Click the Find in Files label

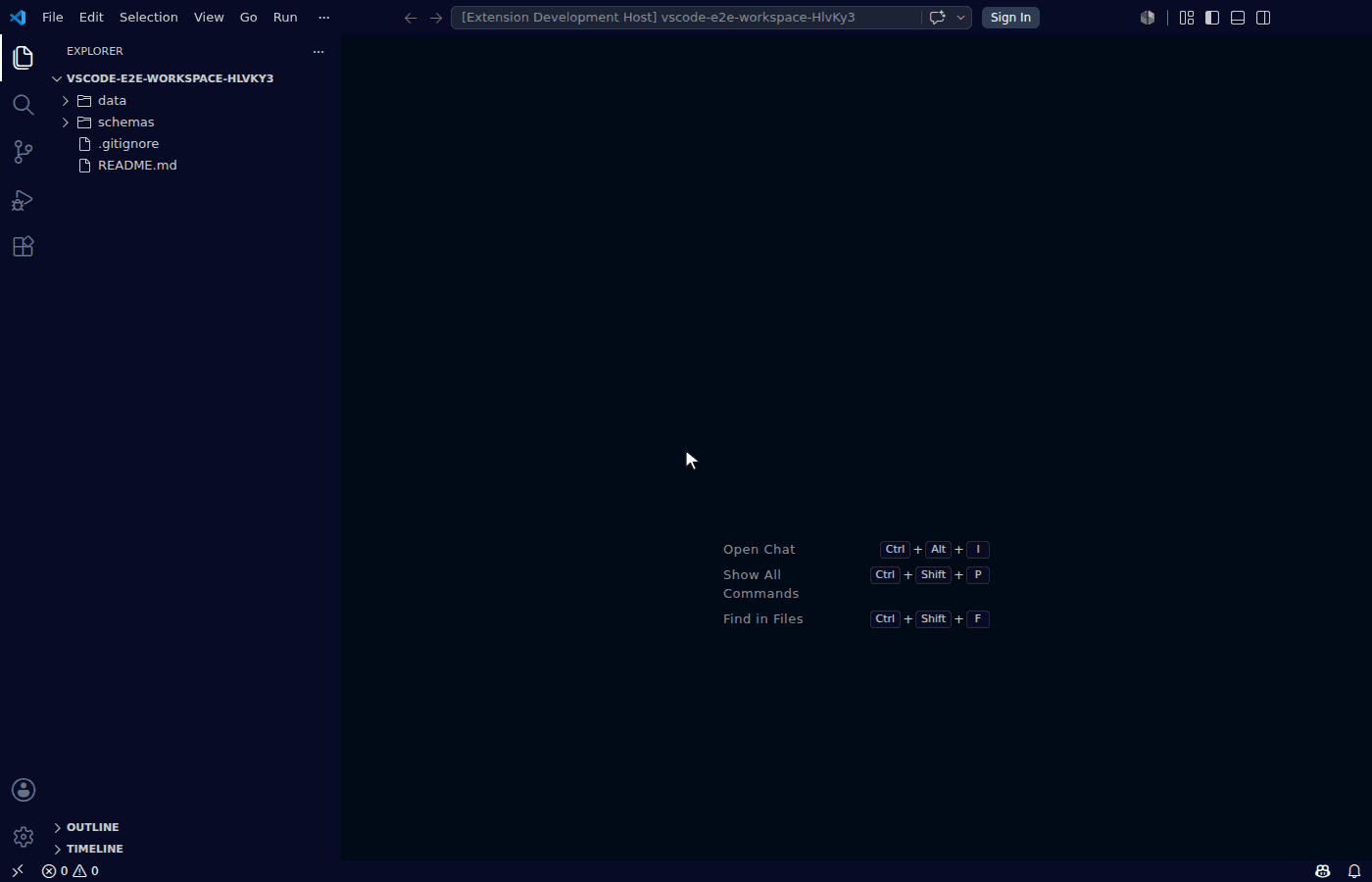763,619
